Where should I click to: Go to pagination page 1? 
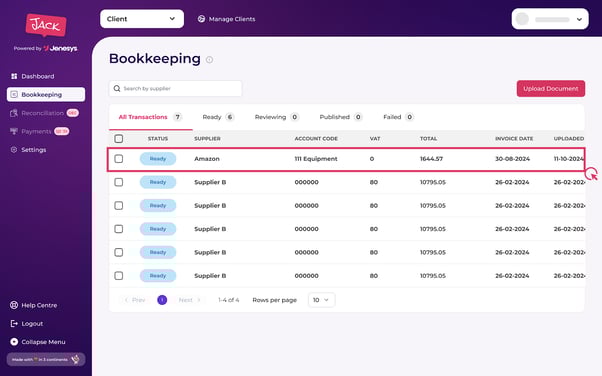162,300
